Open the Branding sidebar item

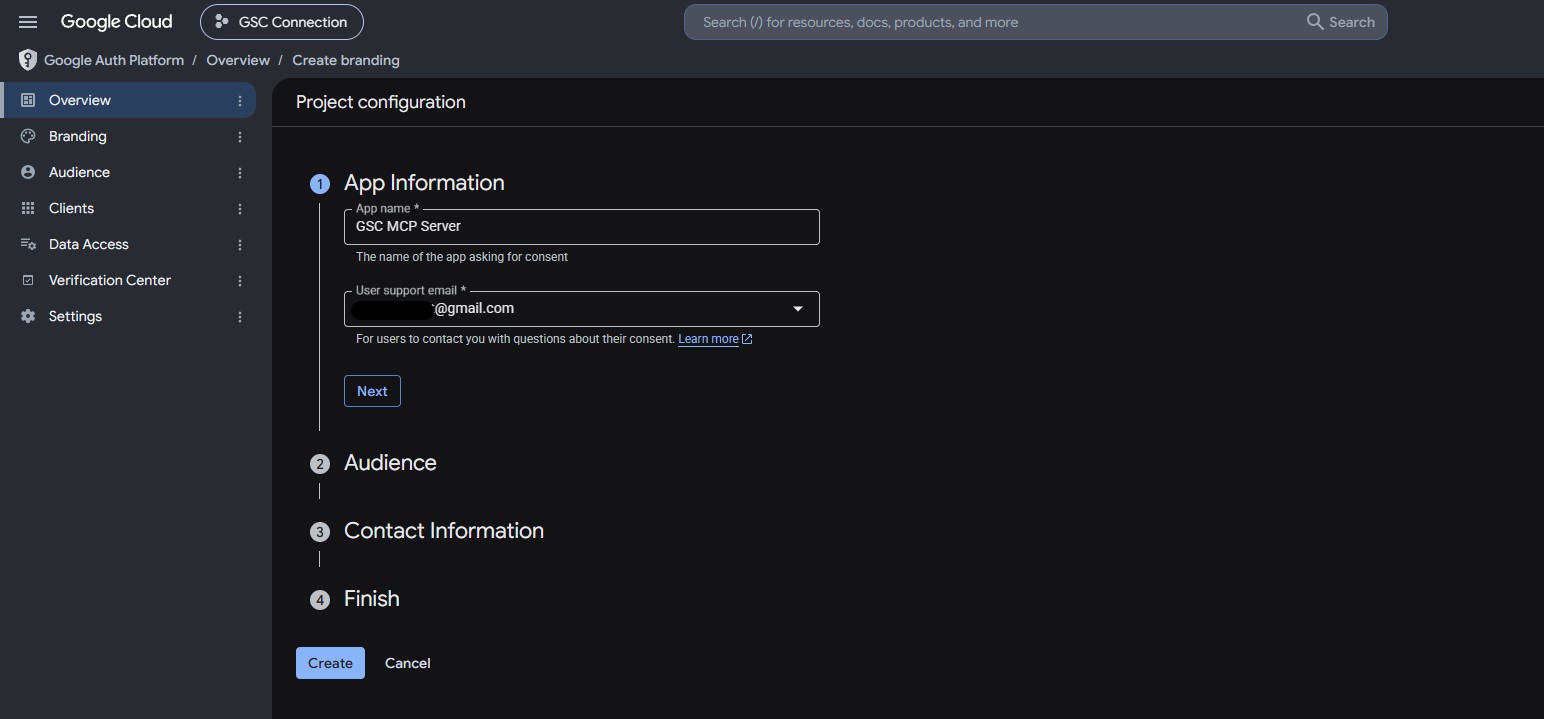pyautogui.click(x=128, y=136)
